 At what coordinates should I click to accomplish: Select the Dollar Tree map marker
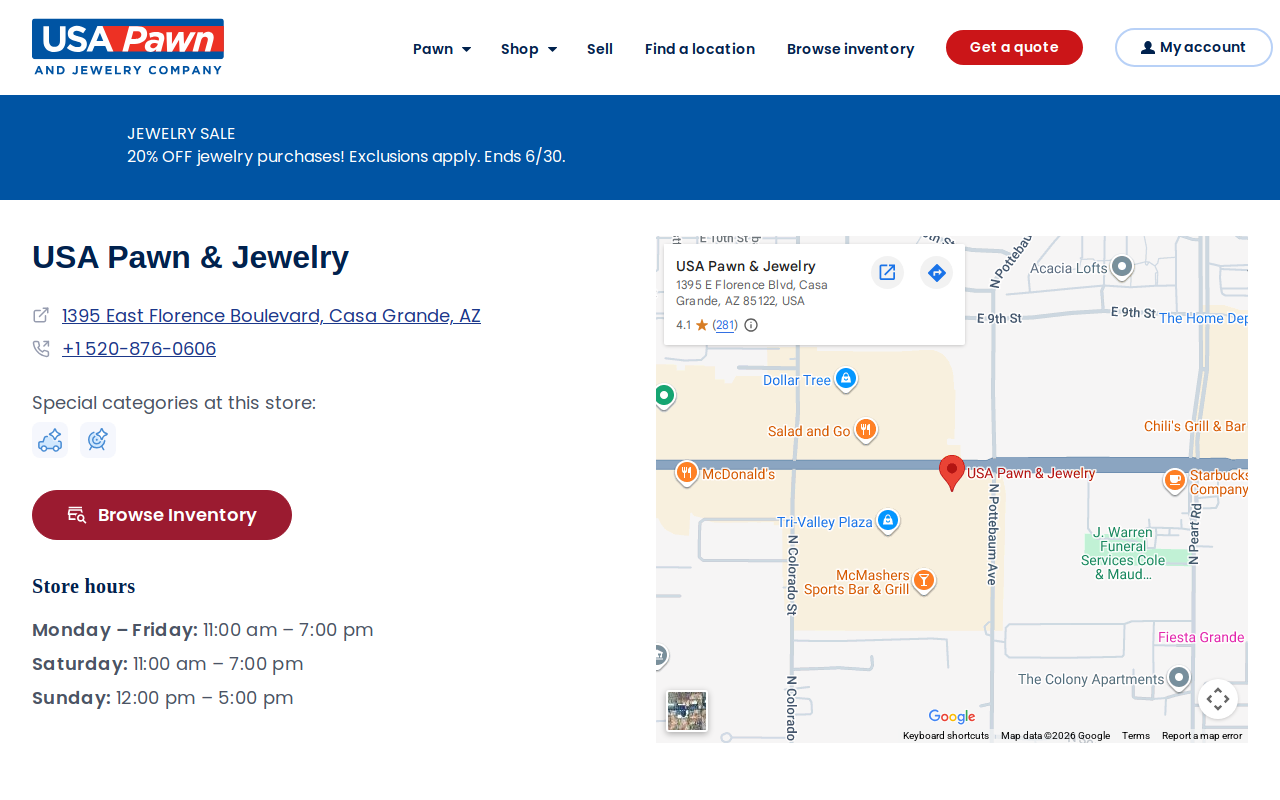point(846,379)
